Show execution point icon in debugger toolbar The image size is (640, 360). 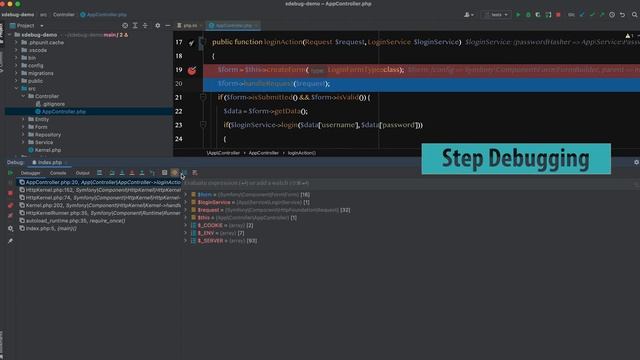coord(99,173)
